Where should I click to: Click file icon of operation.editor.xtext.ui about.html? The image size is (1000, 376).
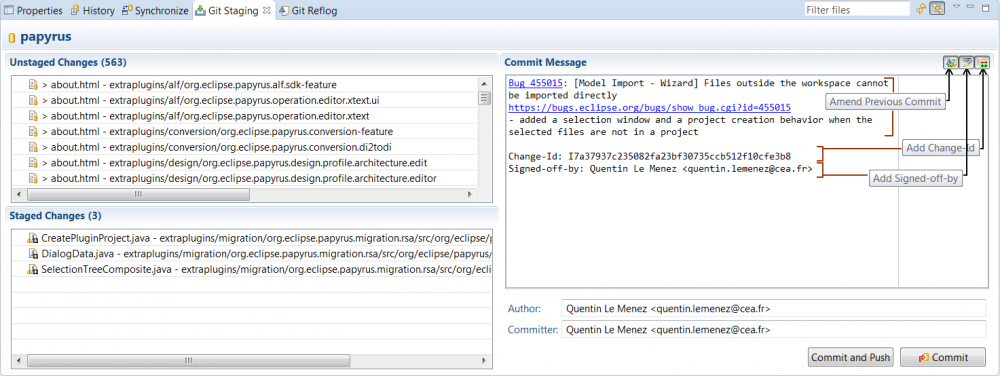tap(33, 100)
